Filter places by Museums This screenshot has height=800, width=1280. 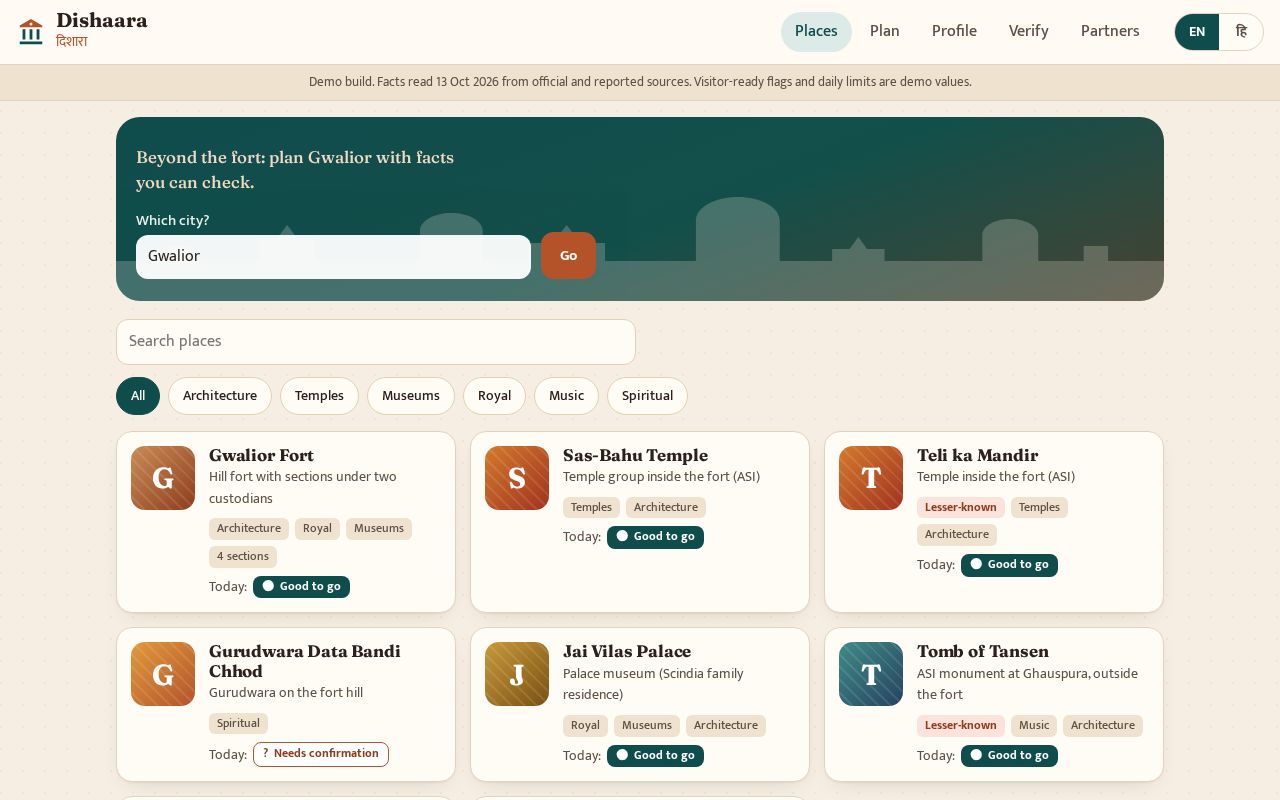[411, 396]
